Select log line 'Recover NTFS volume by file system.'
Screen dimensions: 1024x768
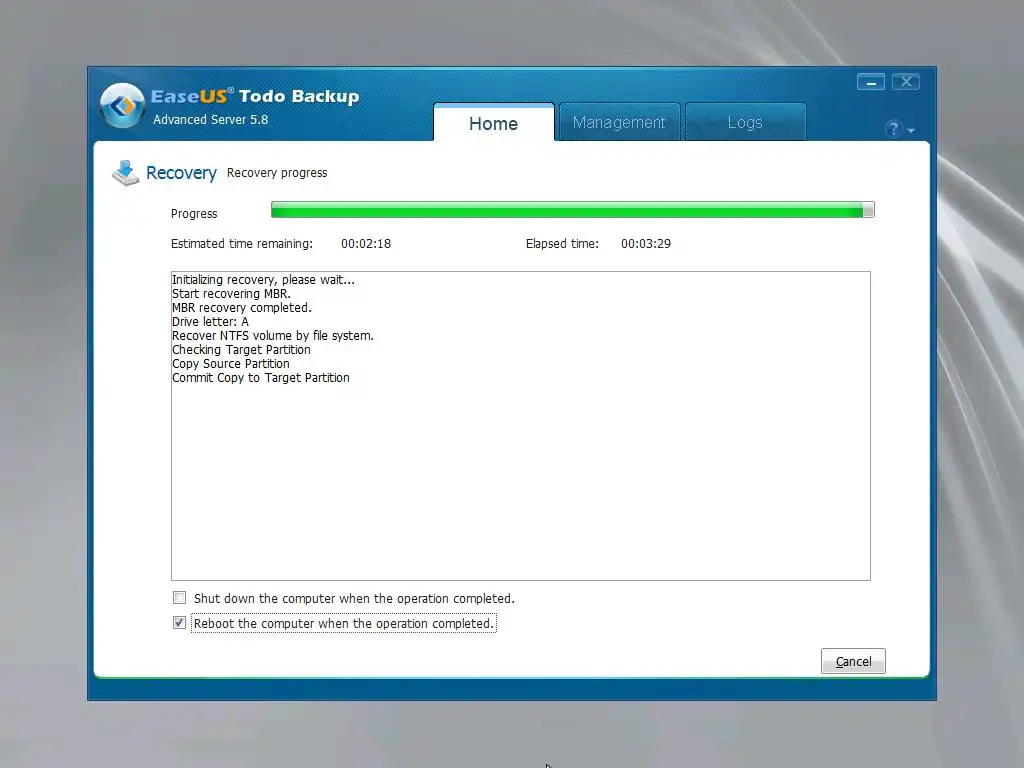click(x=273, y=336)
